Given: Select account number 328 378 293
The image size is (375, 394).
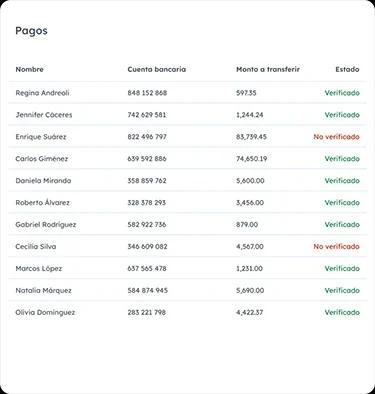Looking at the screenshot, I should click(146, 203).
